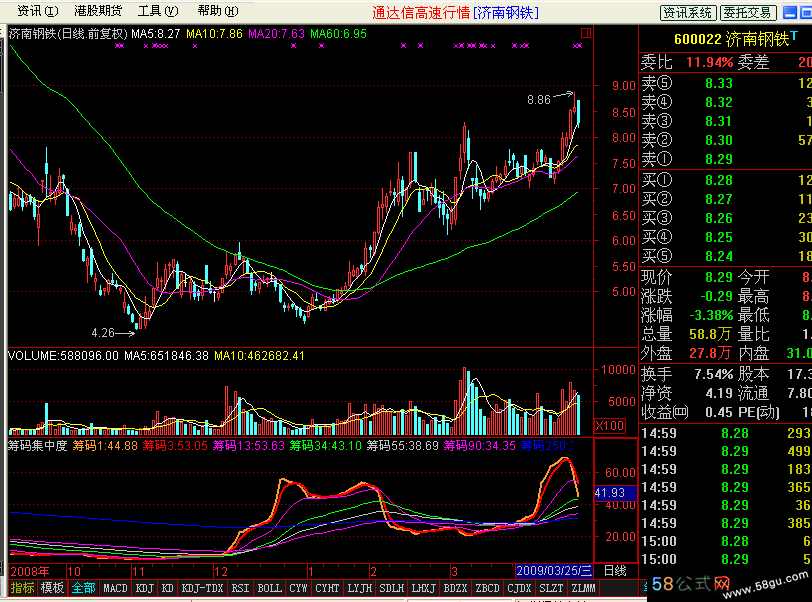The height and width of the screenshot is (602, 812).
Task: Click the 委托交易 button
Action: (x=747, y=12)
